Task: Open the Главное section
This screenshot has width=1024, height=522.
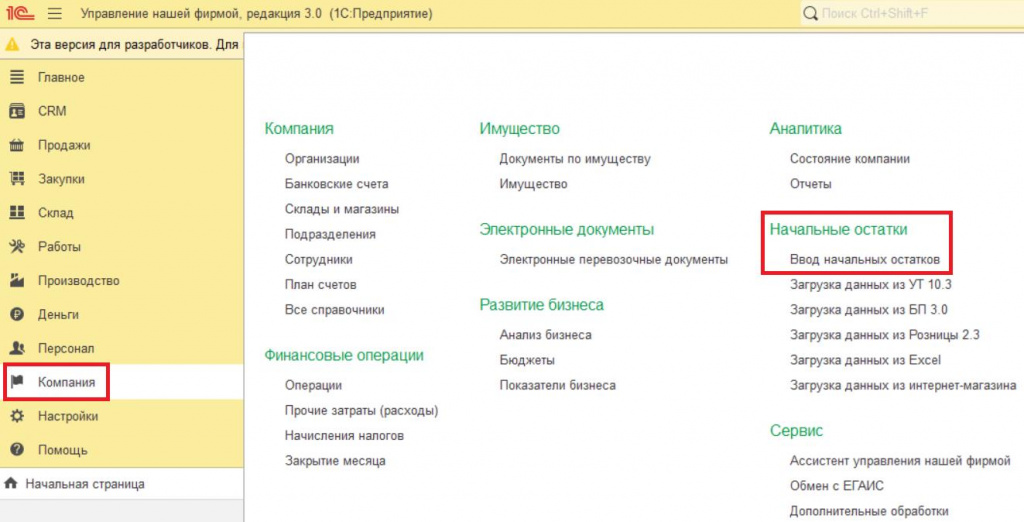Action: click(x=61, y=77)
